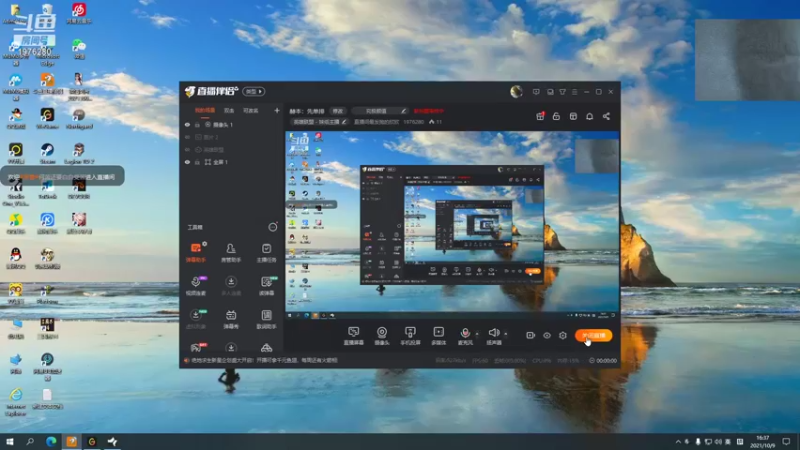
Task: Toggle the lock on 摄像头 1 source
Action: pos(197,124)
